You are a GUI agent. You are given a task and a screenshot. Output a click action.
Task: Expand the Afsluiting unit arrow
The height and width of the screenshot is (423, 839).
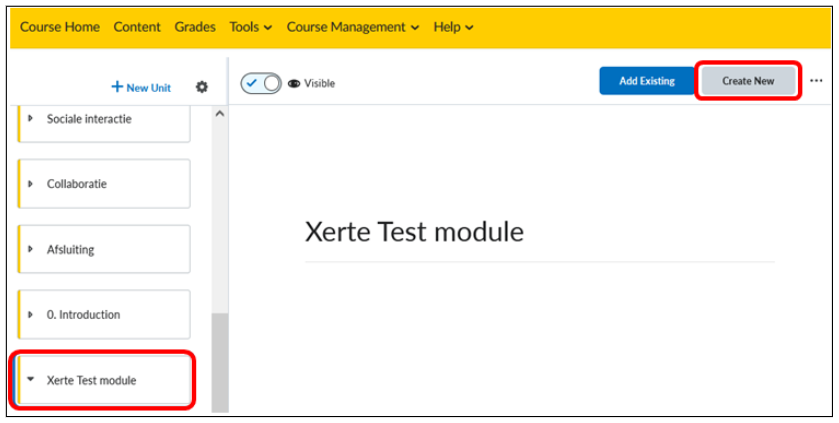30,249
